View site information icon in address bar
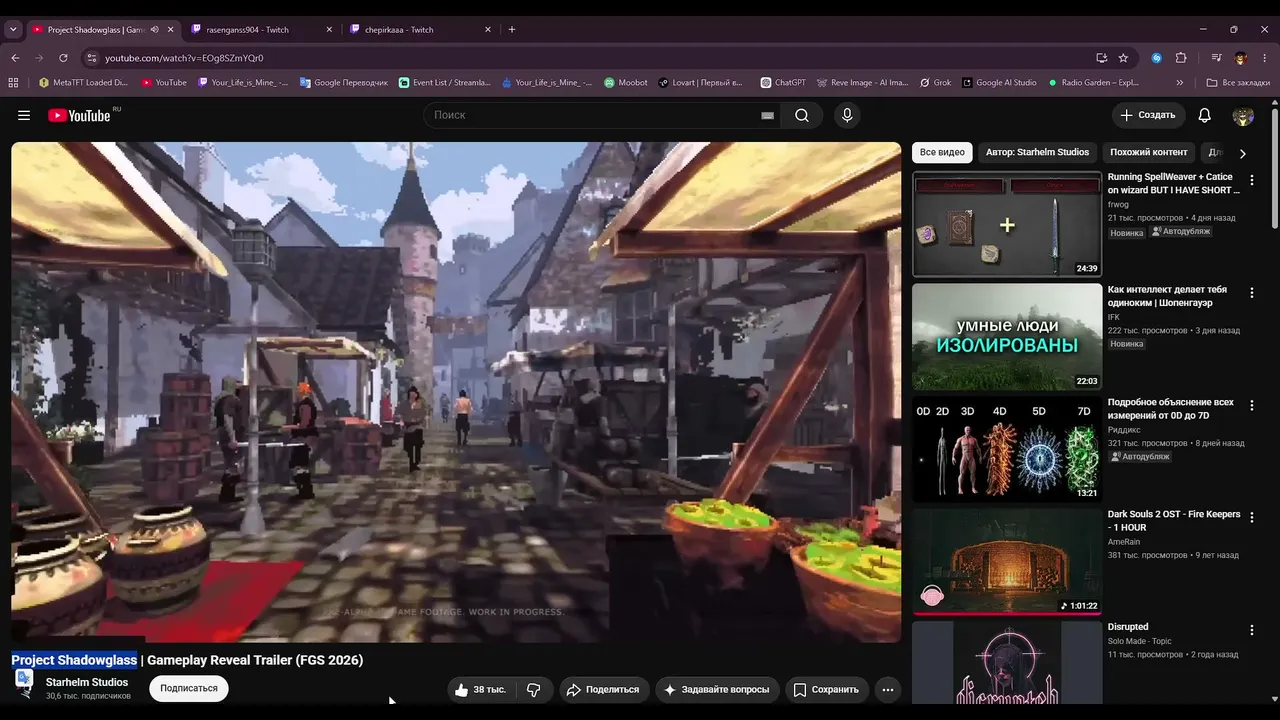The height and width of the screenshot is (720, 1280). point(91,58)
